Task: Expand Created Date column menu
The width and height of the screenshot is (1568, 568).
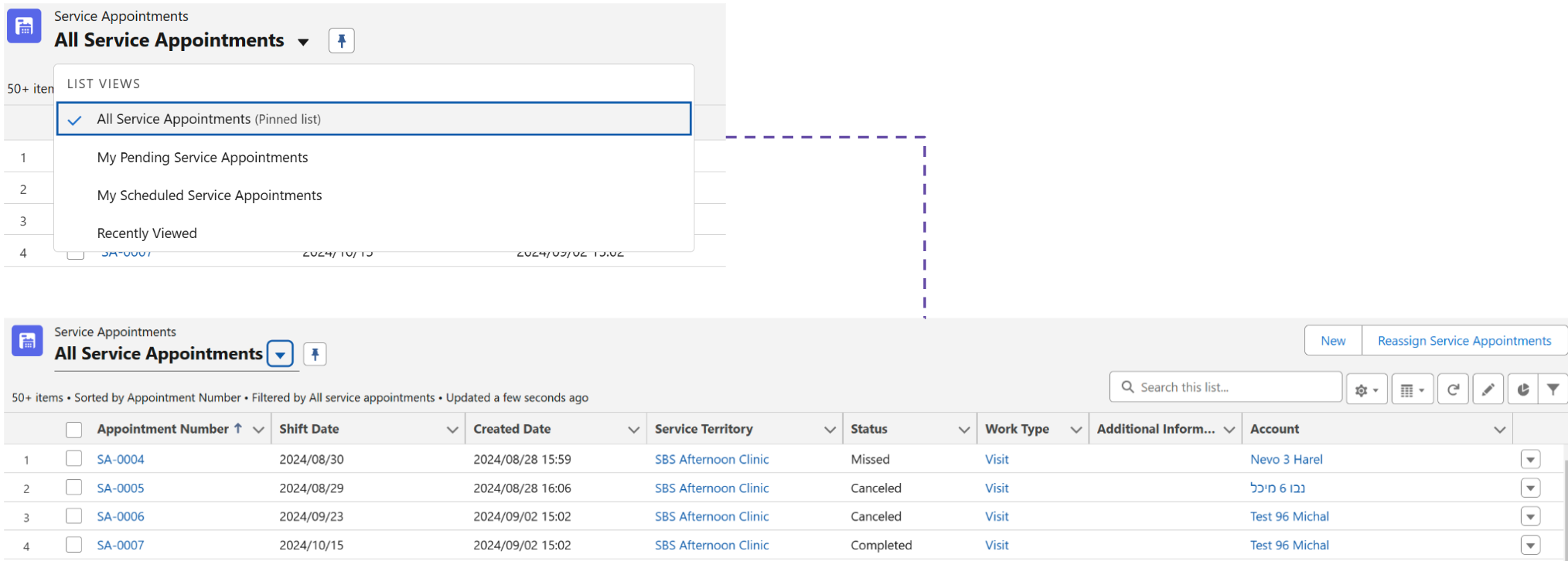Action: pyautogui.click(x=634, y=430)
